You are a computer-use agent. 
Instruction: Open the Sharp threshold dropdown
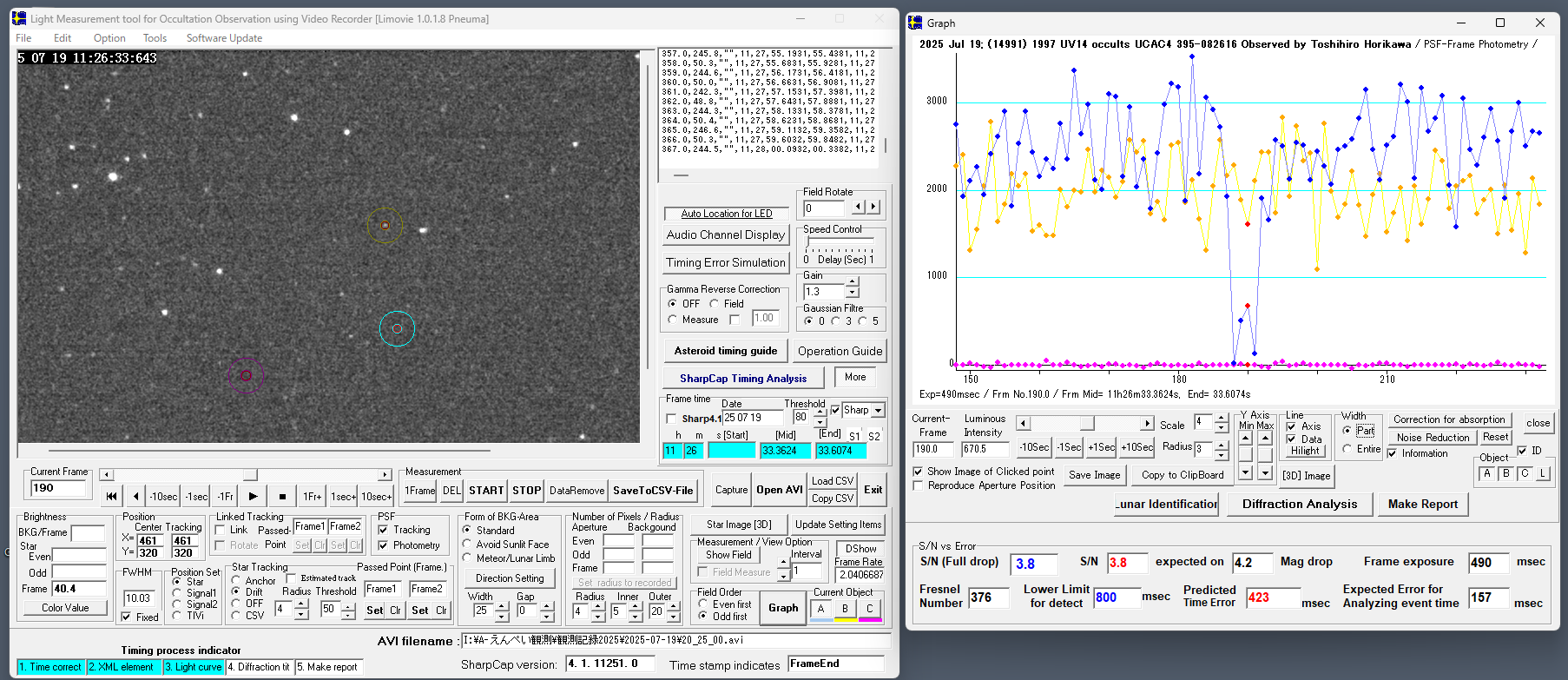pos(879,411)
